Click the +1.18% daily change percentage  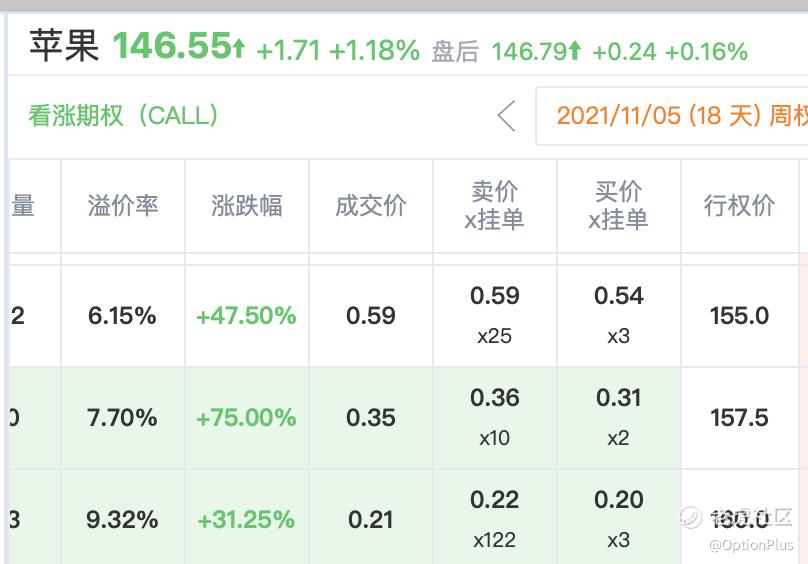[375, 51]
